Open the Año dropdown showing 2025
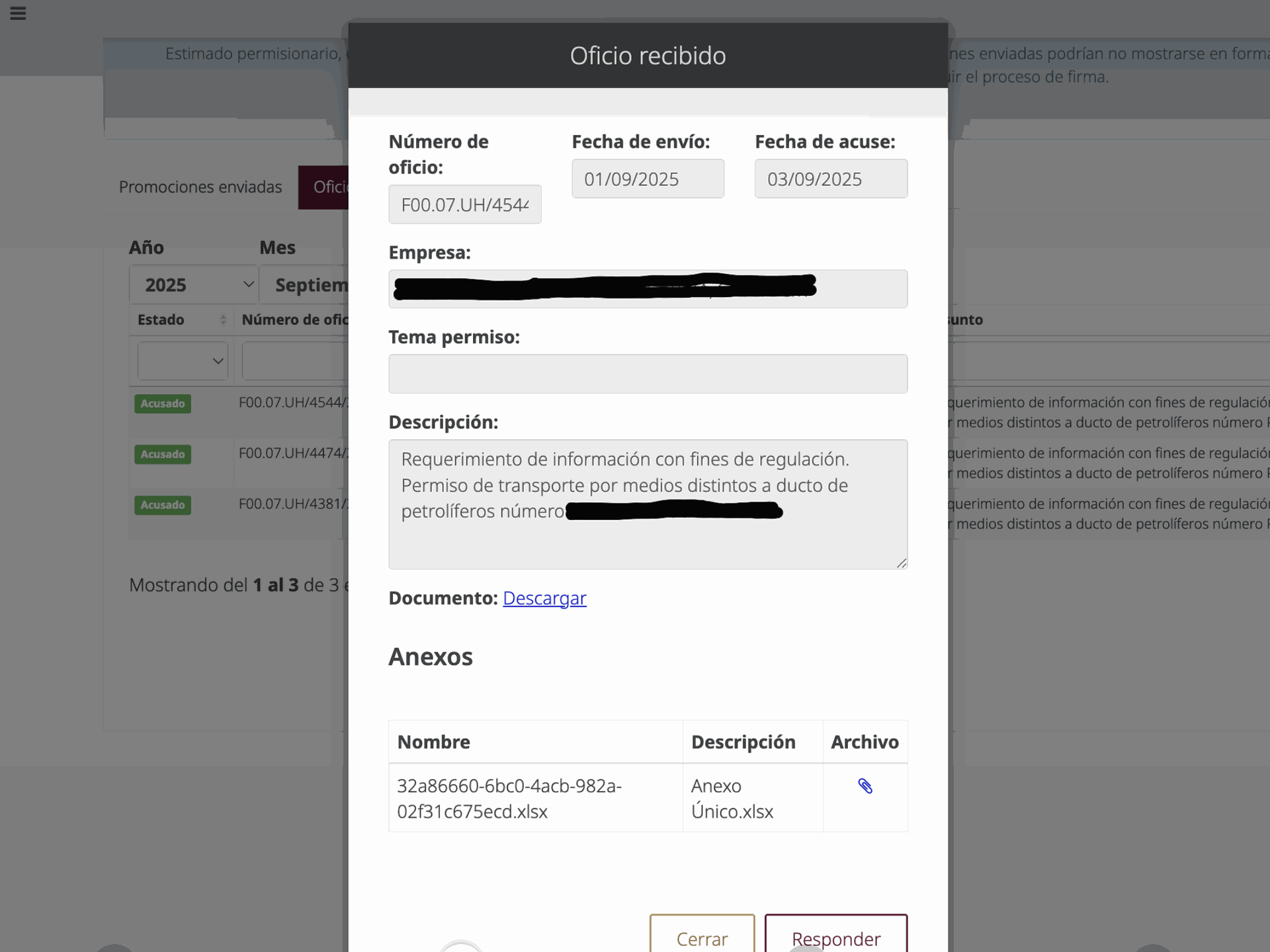The width and height of the screenshot is (1270, 952). (193, 284)
